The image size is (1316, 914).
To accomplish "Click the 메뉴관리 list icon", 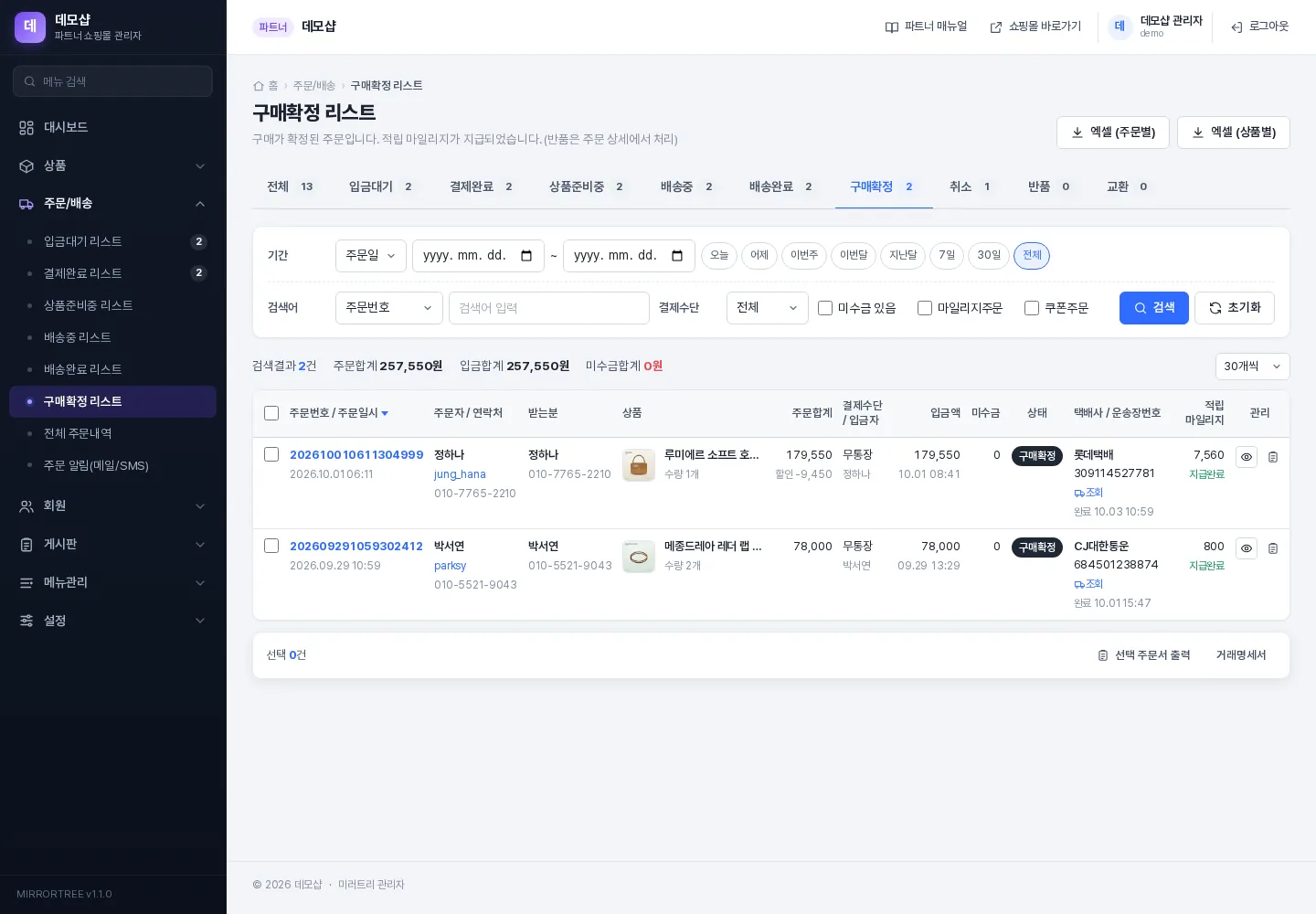I will pyautogui.click(x=27, y=583).
